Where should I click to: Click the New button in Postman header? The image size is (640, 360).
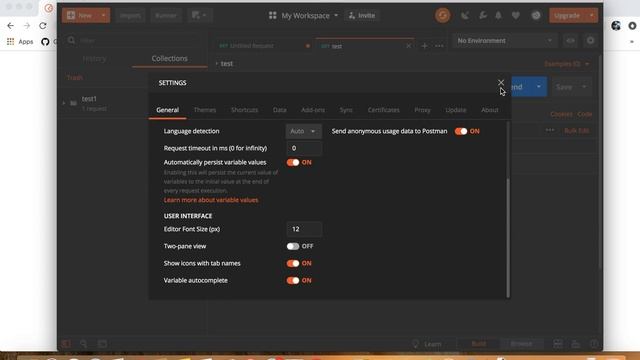point(80,16)
